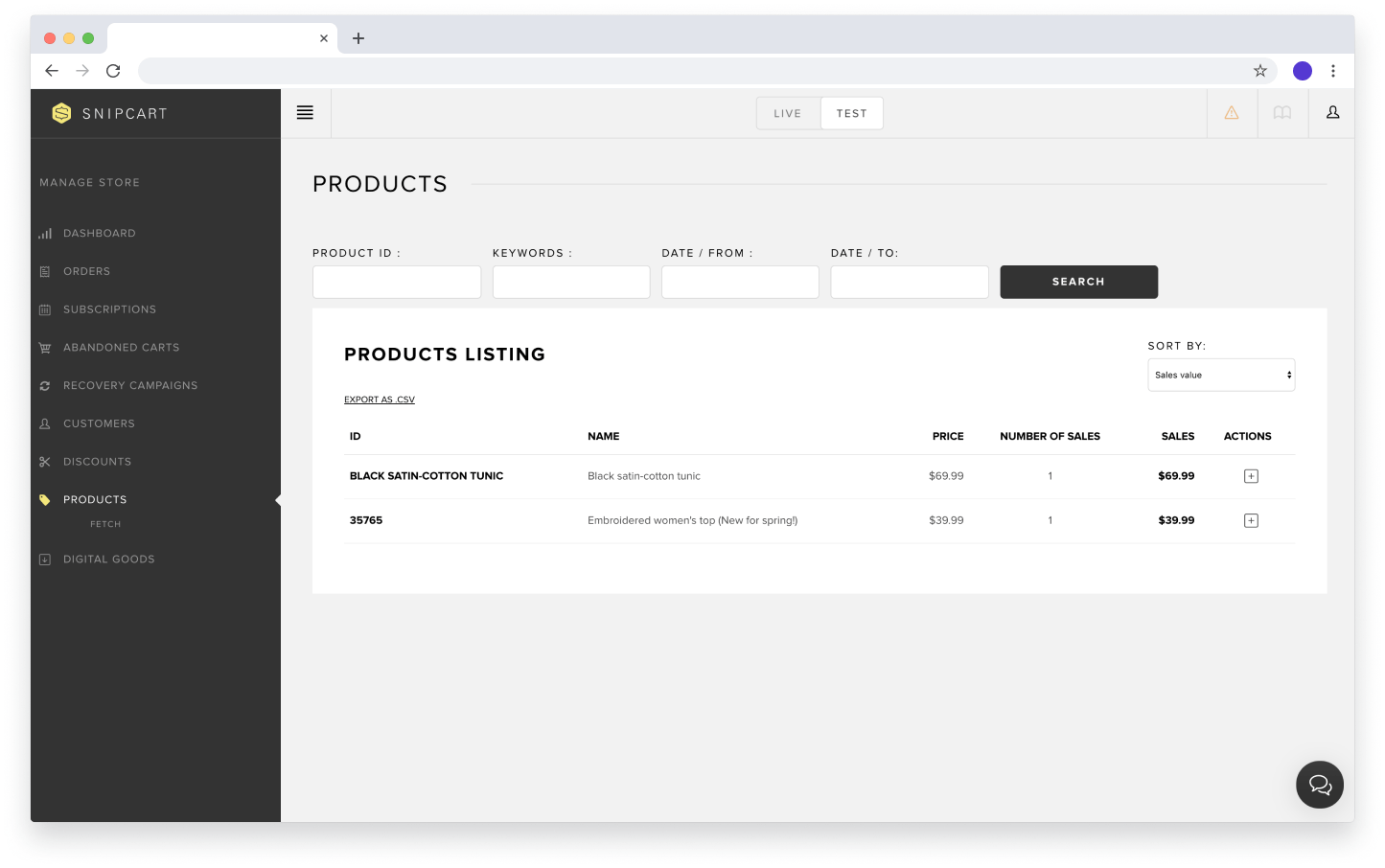Click the Search button
The width and height of the screenshot is (1385, 868).
pyautogui.click(x=1078, y=282)
